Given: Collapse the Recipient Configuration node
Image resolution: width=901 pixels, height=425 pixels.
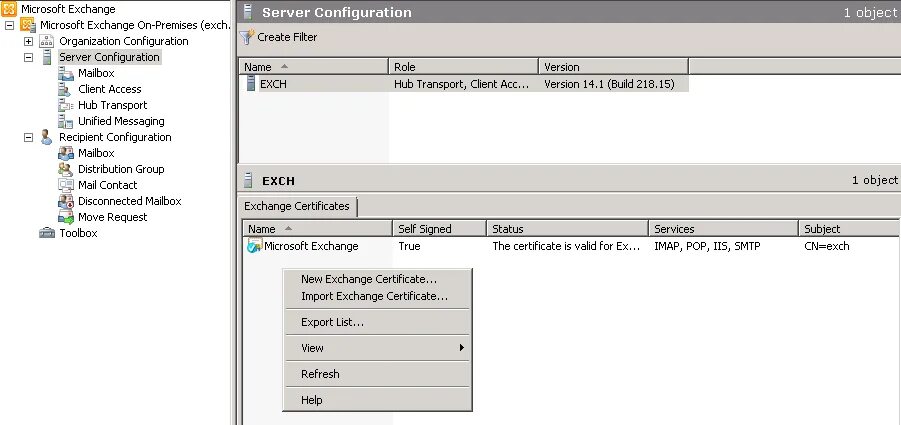Looking at the screenshot, I should (x=28, y=137).
